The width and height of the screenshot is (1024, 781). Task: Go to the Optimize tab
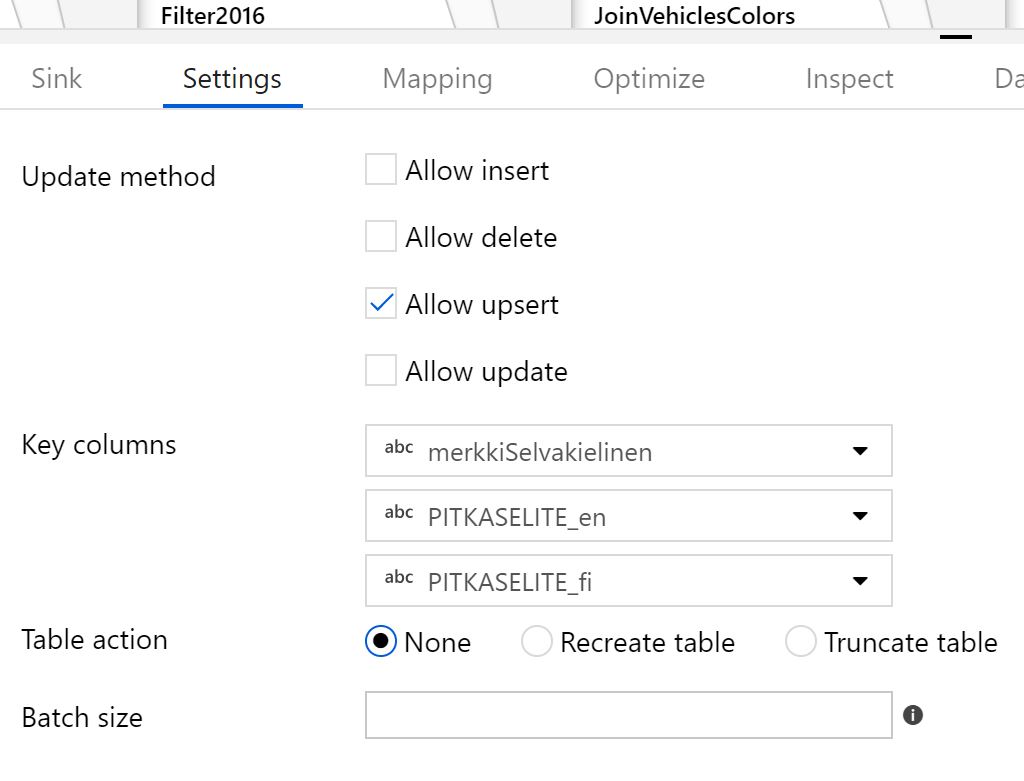tap(649, 79)
